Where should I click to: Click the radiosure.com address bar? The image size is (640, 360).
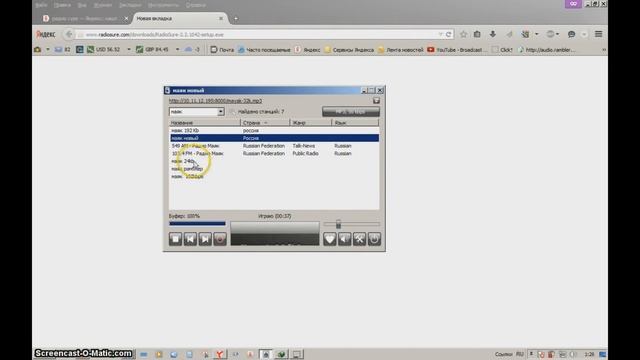(x=261, y=35)
